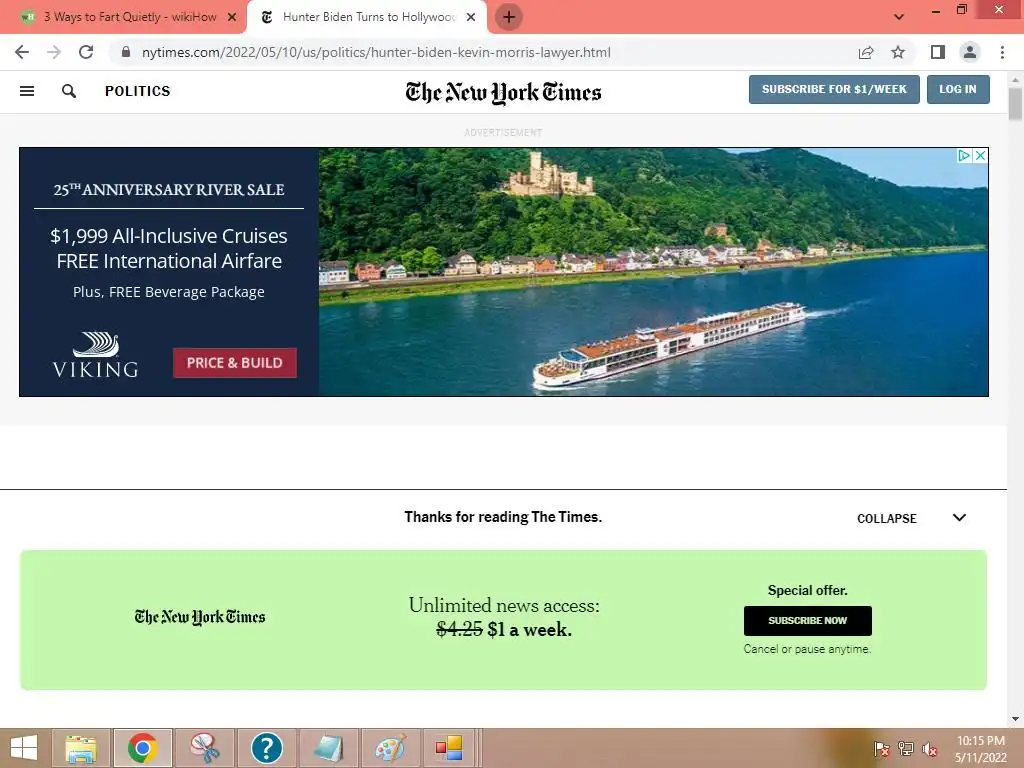1024x768 pixels.
Task: Click scrollbar up arrow
Action: tap(1015, 79)
